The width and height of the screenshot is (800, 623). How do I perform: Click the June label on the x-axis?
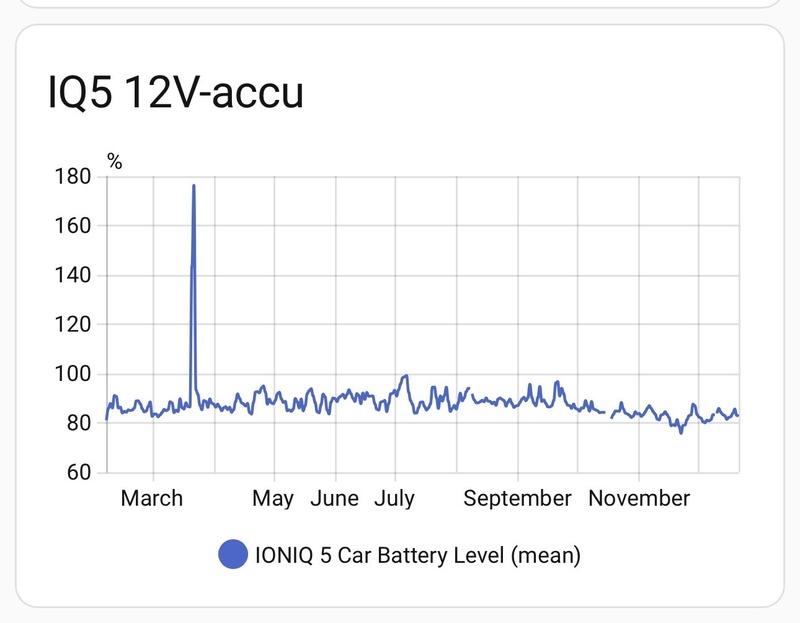[334, 498]
